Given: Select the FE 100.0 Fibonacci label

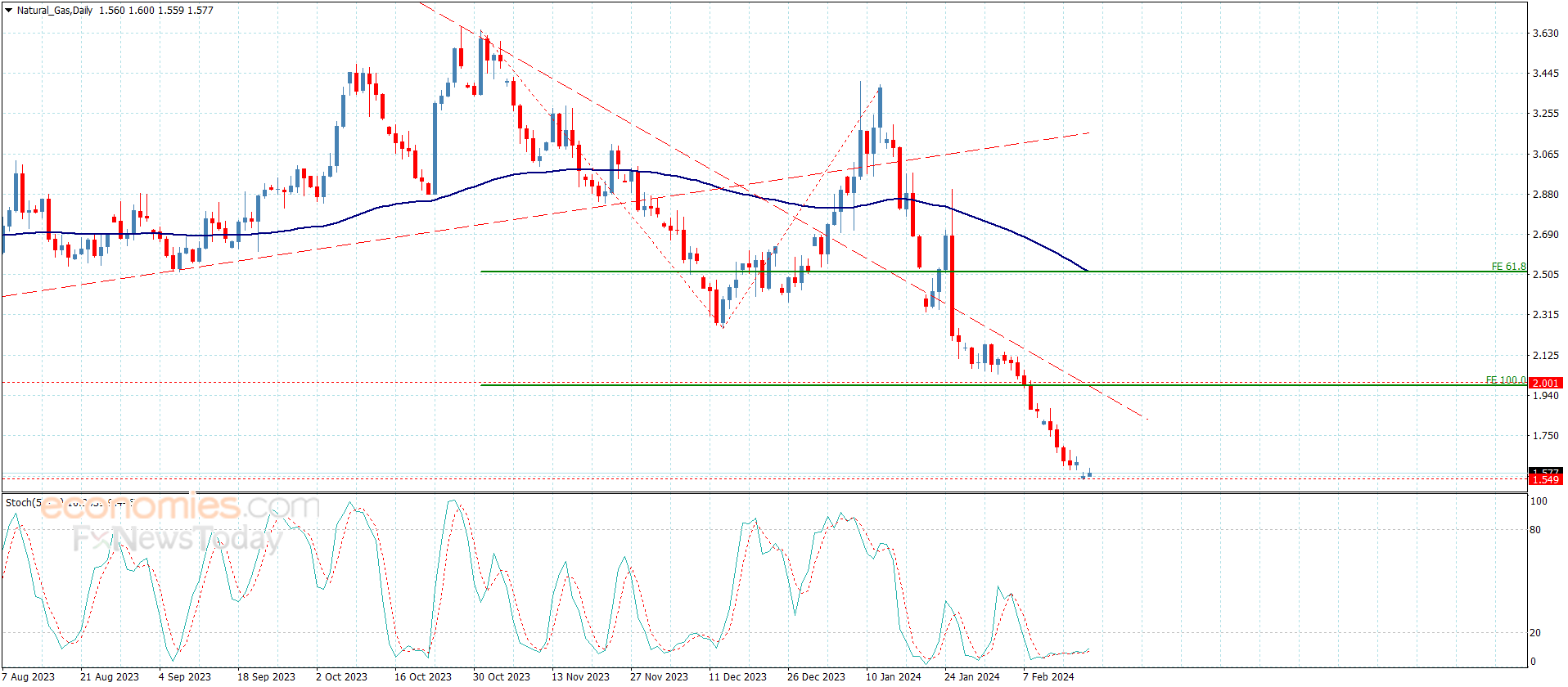Looking at the screenshot, I should click(1505, 380).
